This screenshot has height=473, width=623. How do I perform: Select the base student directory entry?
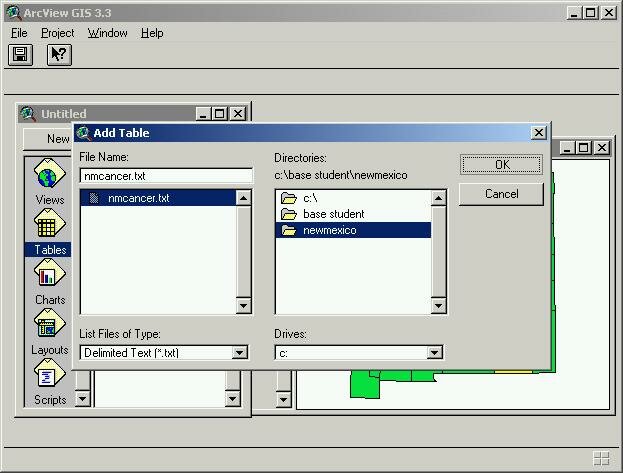pos(353,214)
